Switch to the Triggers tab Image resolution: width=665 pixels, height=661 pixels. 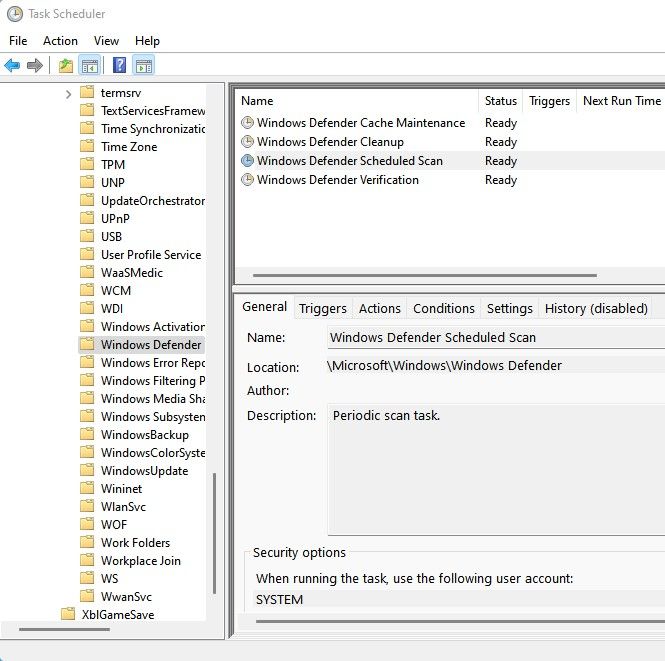pyautogui.click(x=322, y=308)
